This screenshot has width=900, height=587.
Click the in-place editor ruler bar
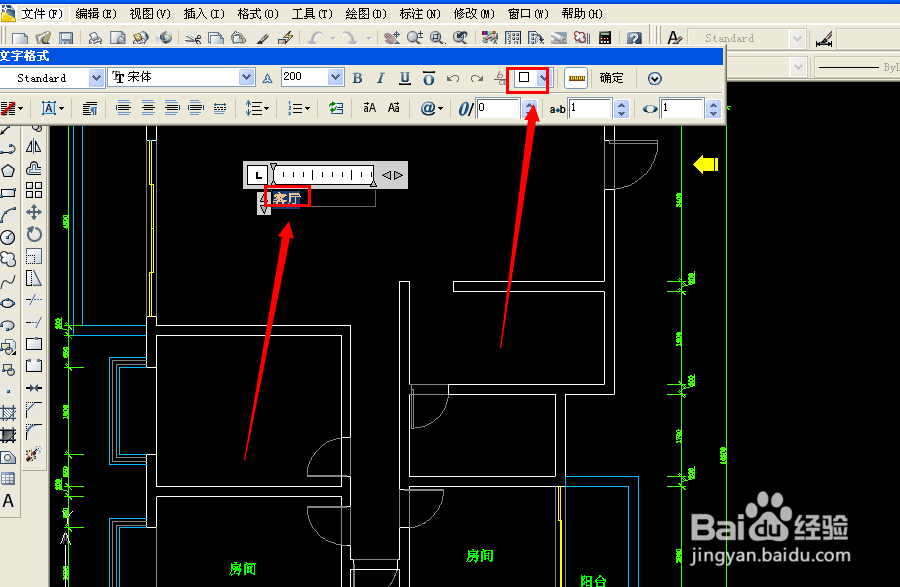324,175
